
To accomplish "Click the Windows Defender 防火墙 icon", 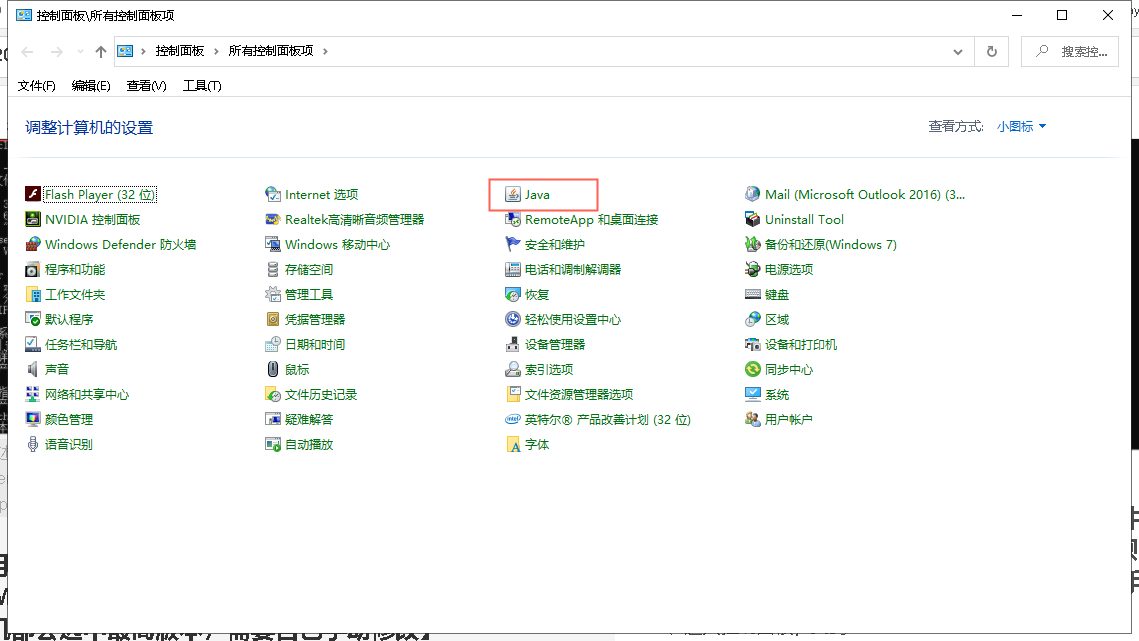I will (x=33, y=244).
